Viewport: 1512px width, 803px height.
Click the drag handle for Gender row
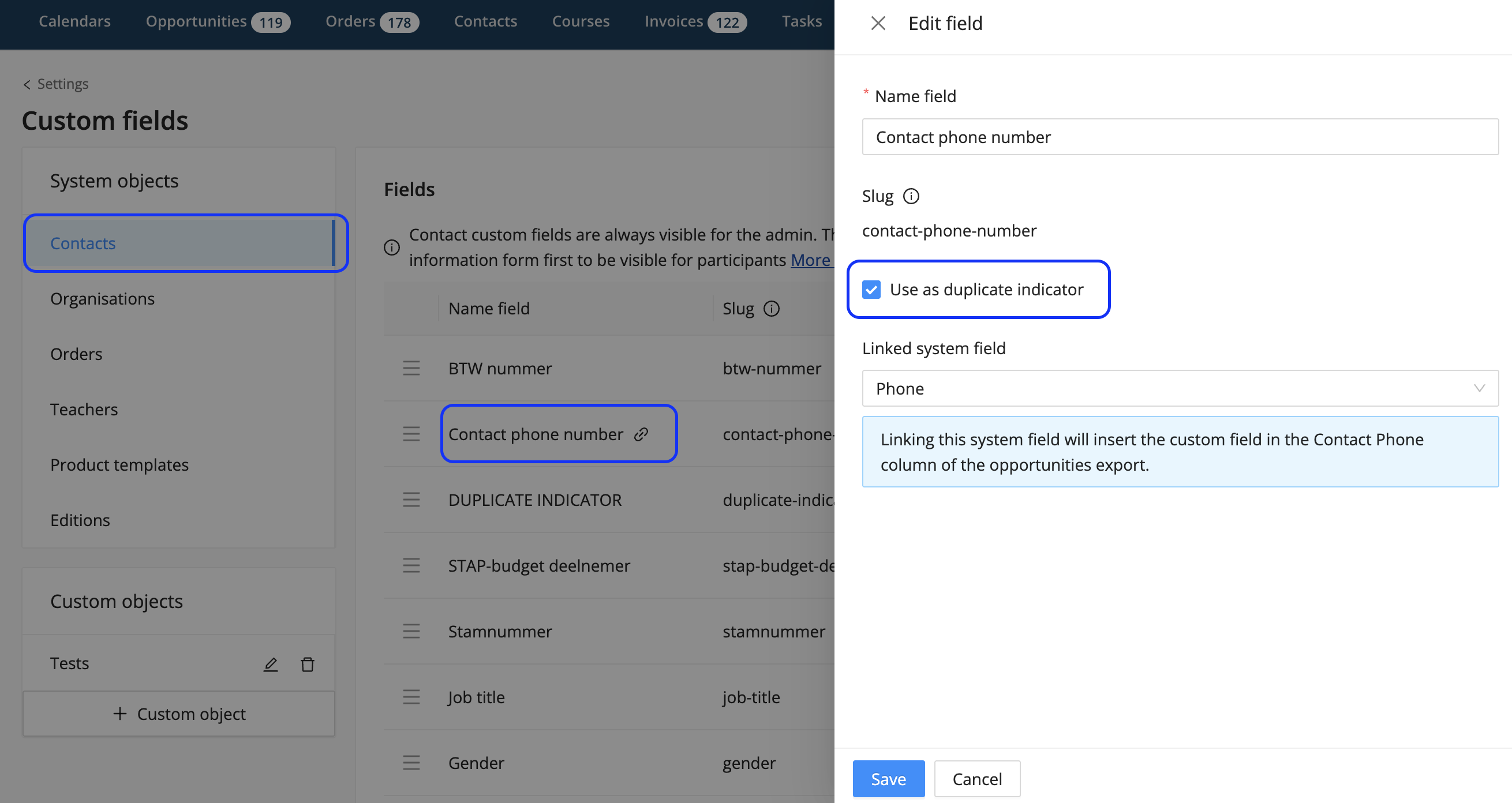pyautogui.click(x=411, y=763)
